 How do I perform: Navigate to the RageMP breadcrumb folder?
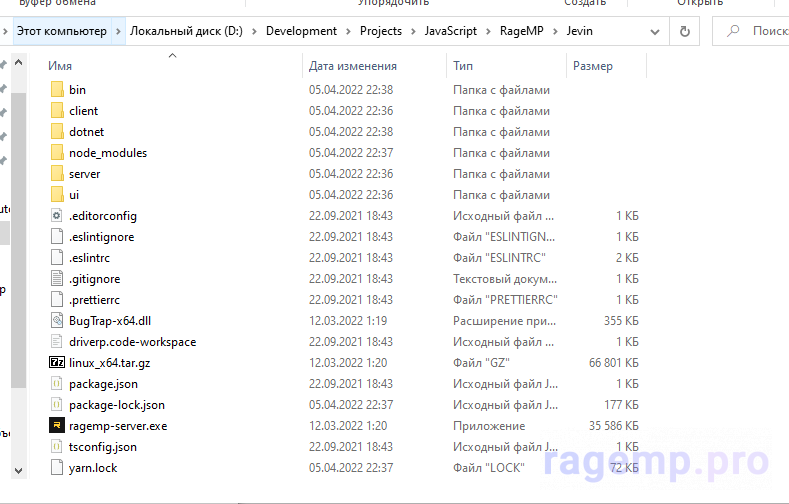click(x=520, y=31)
